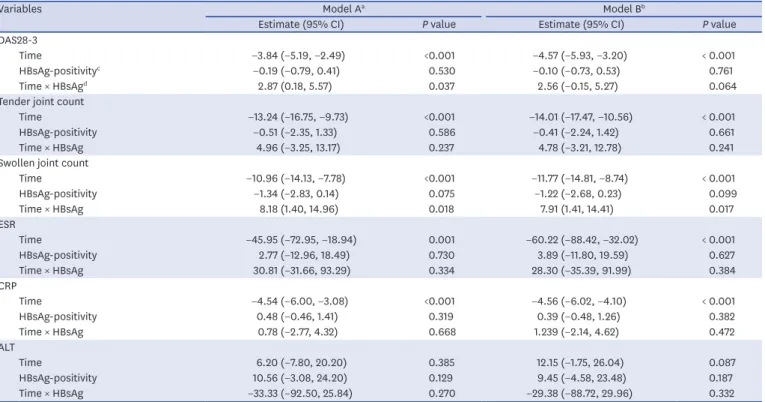Select the estimate 6.20 (−7.80, 20.20)
The height and width of the screenshot is (402, 765).
tap(302, 362)
